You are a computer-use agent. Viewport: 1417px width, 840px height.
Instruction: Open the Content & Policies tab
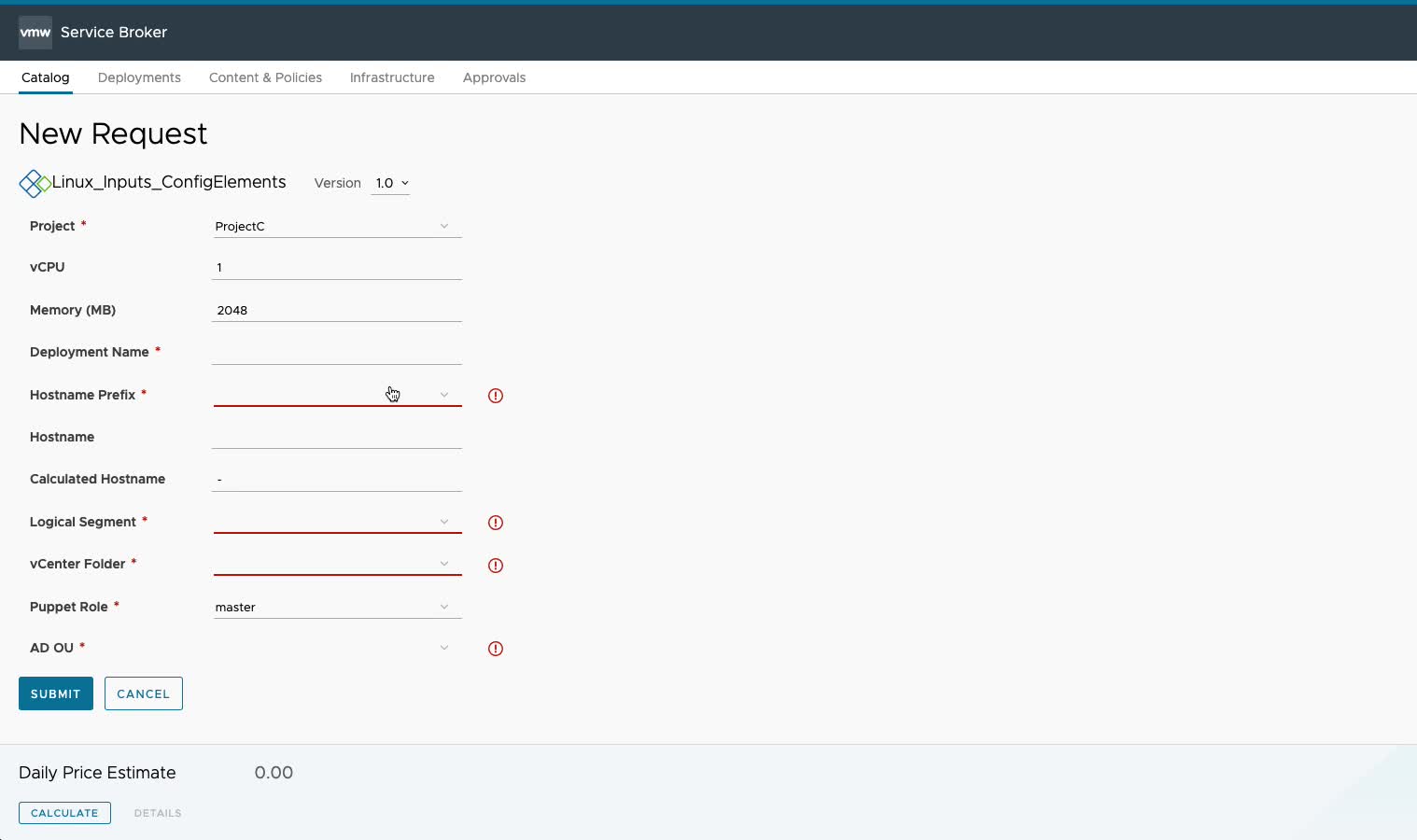click(265, 77)
